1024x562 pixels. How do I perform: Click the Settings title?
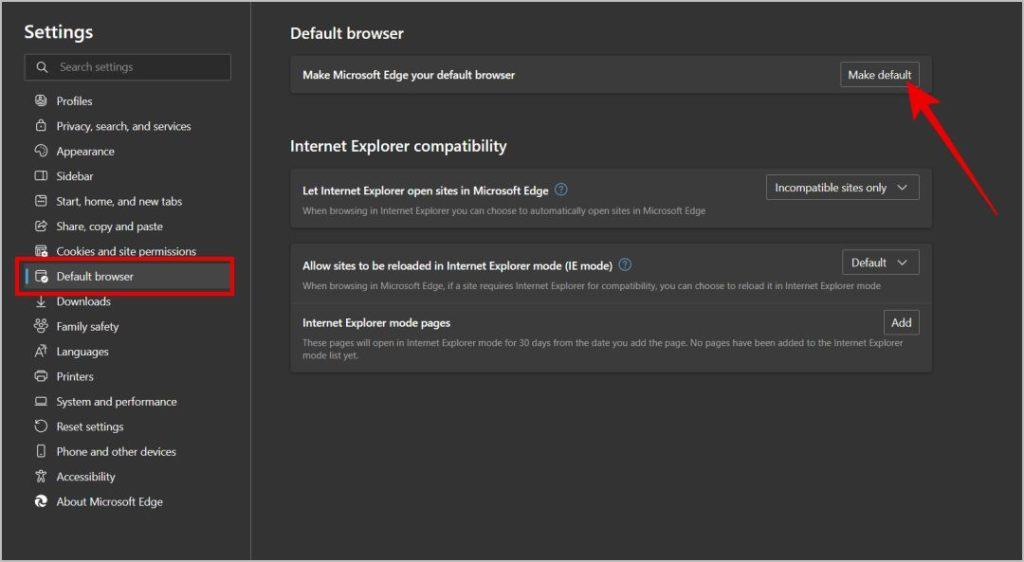coord(59,32)
